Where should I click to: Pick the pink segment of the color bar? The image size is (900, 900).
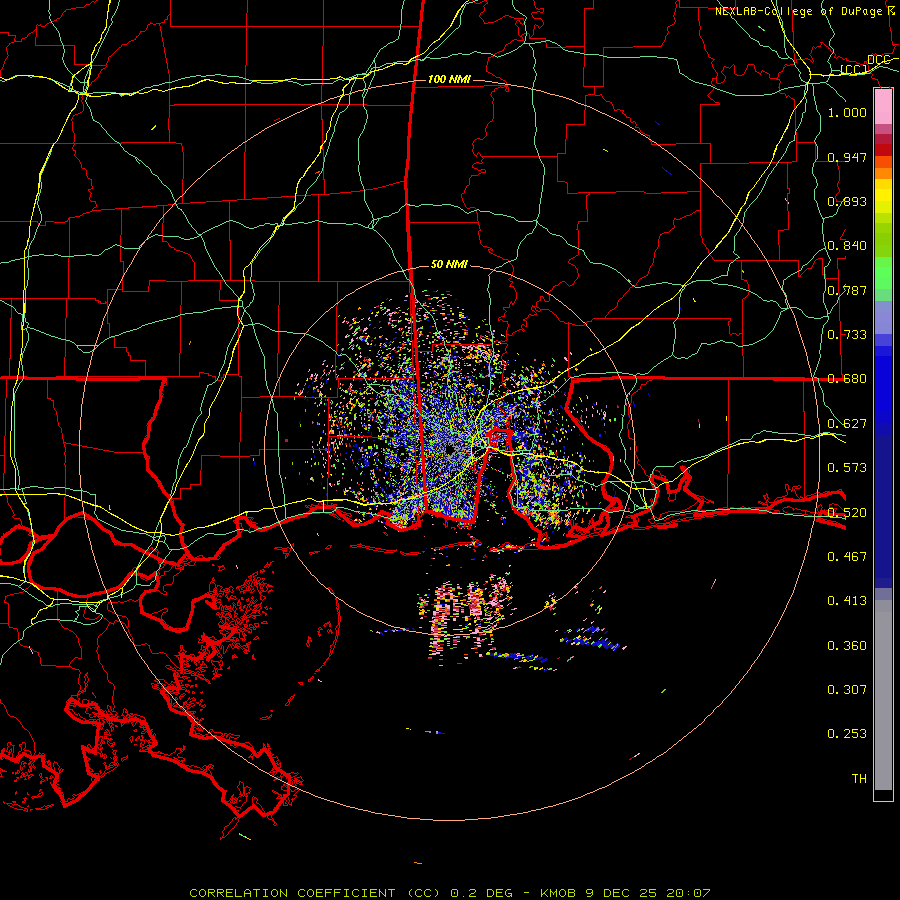pos(883,107)
